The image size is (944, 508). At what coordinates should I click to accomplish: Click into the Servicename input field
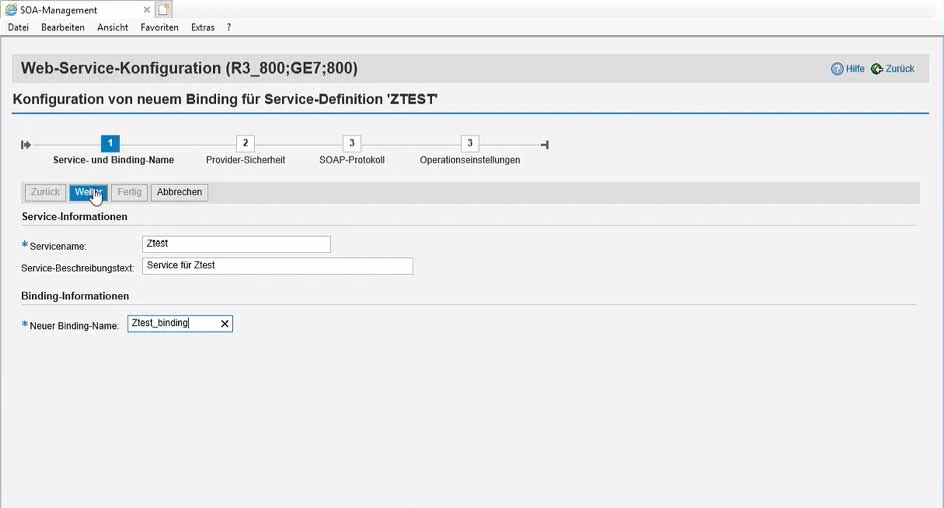tap(236, 244)
